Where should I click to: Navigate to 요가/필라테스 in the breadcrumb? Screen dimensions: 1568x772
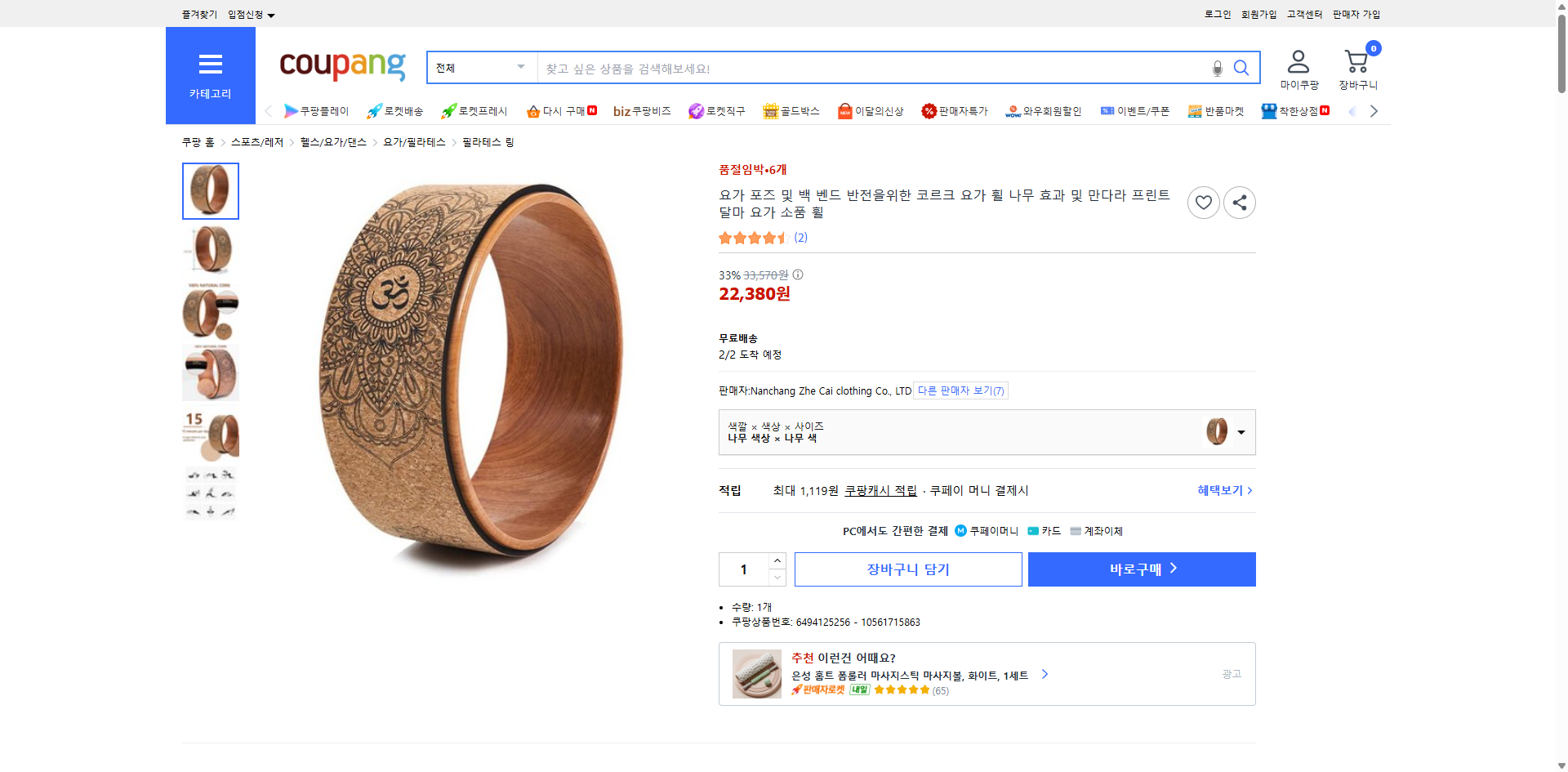(x=413, y=141)
